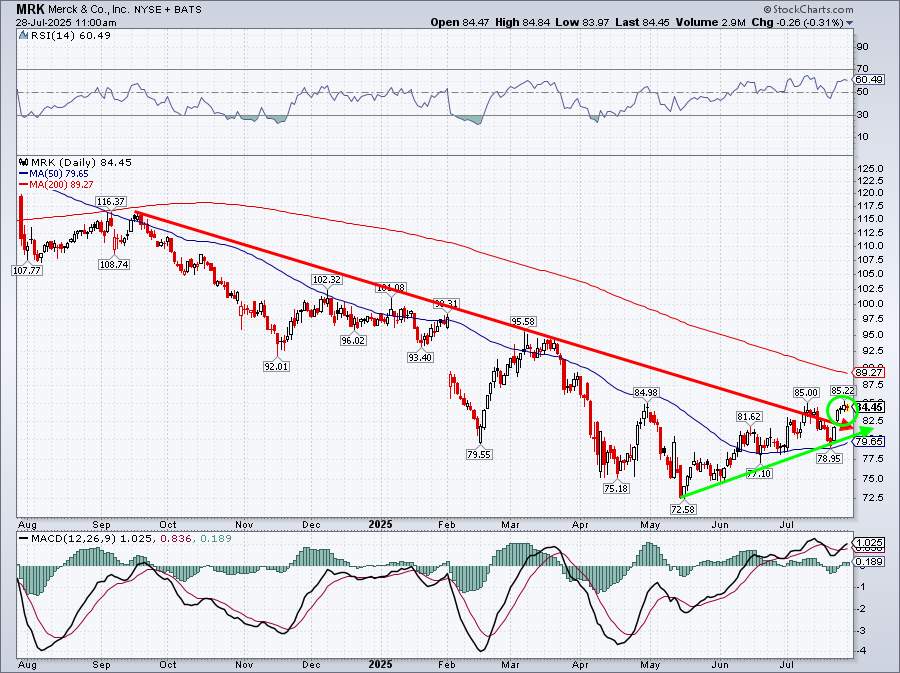Click the dropdown arrow beside Chg value

[x=850, y=22]
